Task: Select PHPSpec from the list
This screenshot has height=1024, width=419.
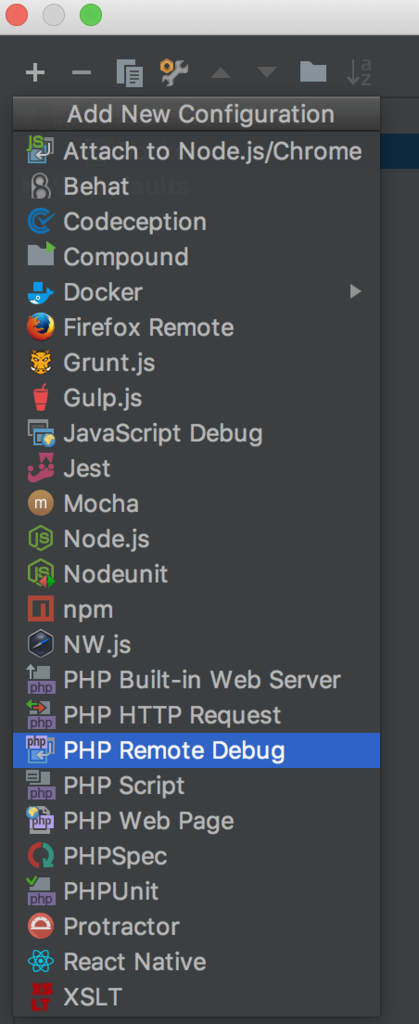Action: (x=196, y=856)
